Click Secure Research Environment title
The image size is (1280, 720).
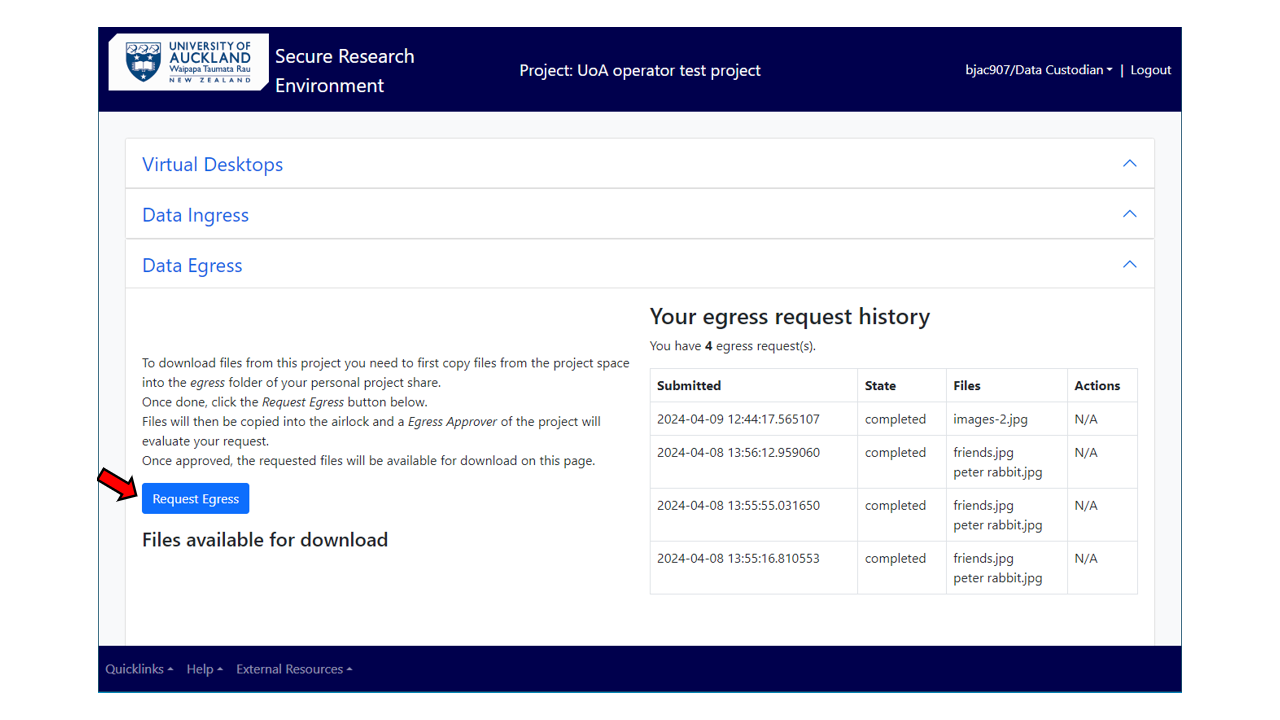(x=344, y=71)
